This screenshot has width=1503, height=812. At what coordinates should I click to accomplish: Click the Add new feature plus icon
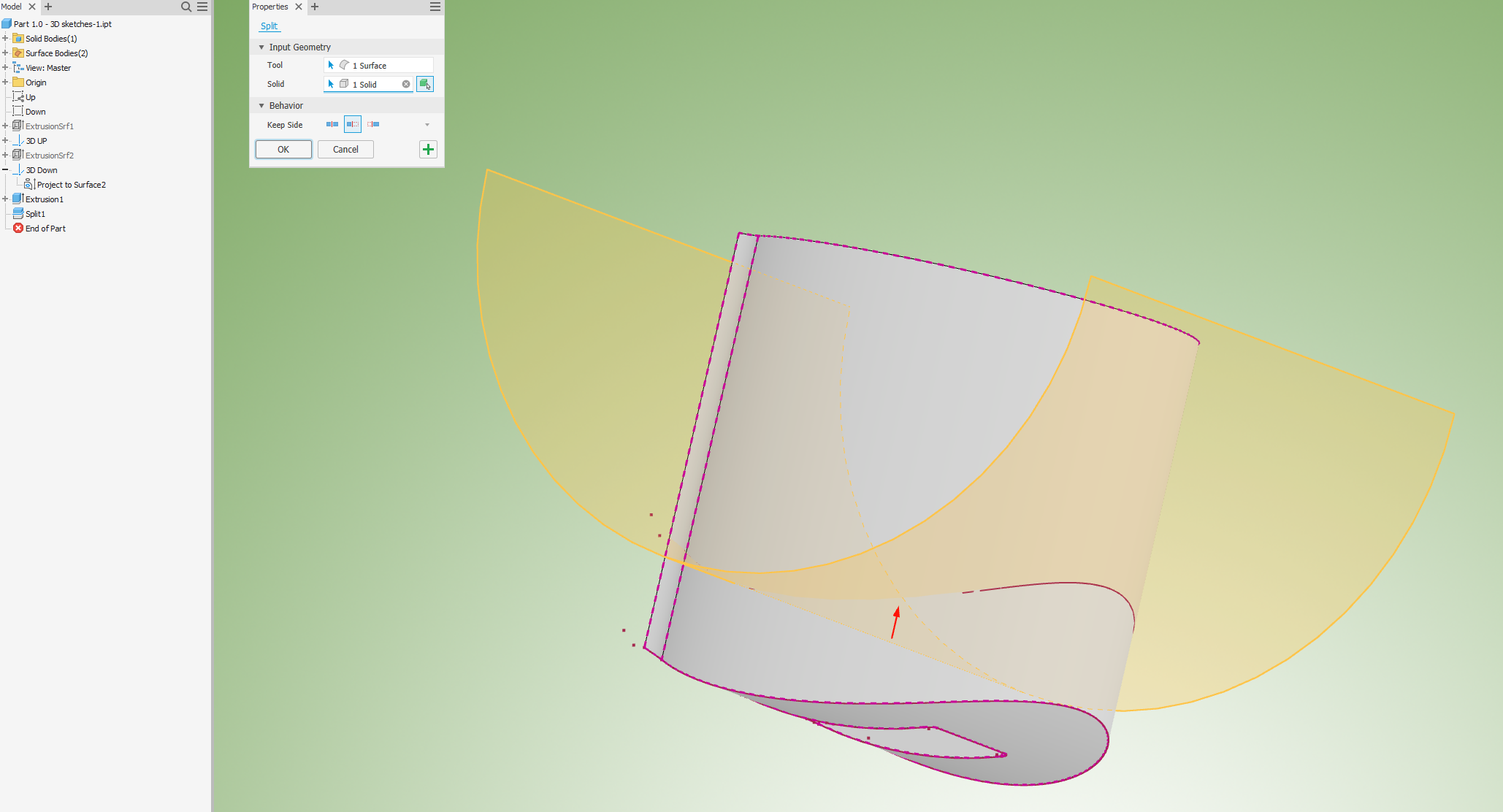[x=427, y=149]
